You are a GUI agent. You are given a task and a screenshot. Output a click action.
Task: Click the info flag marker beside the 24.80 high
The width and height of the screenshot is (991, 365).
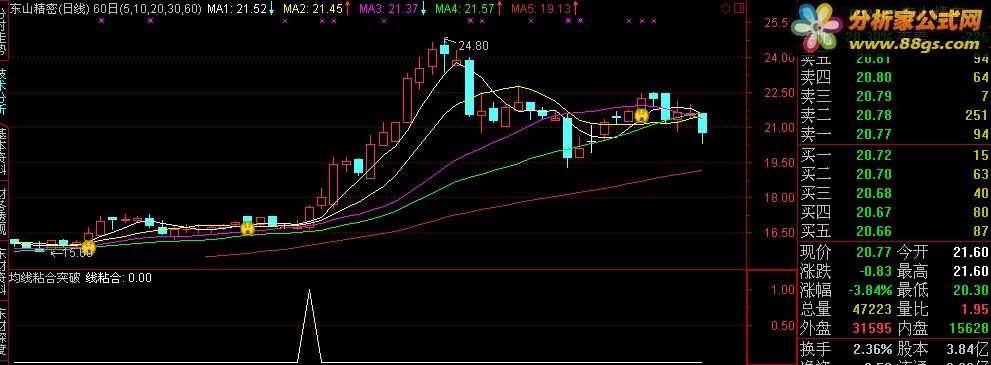[446, 39]
